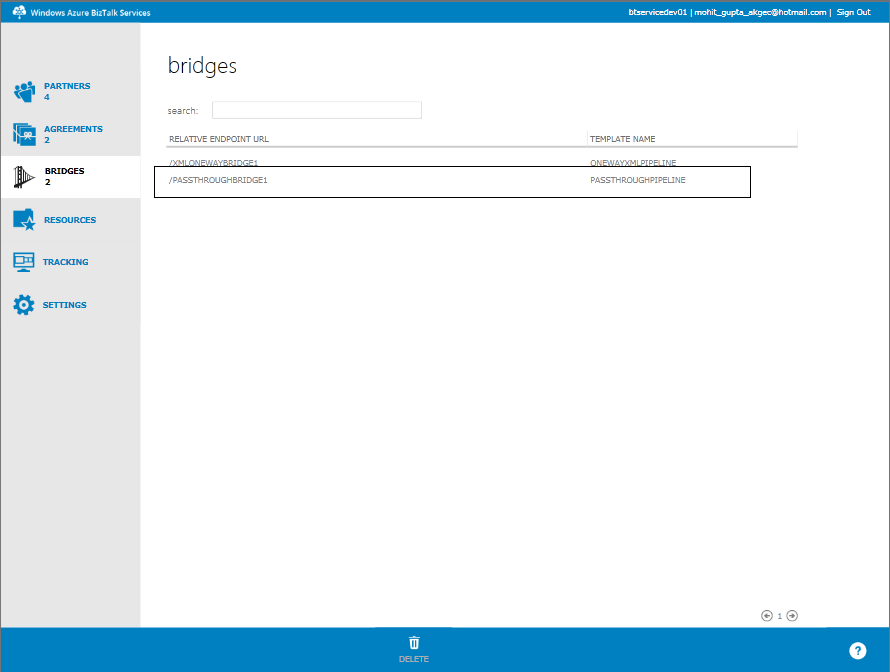The width and height of the screenshot is (890, 672).
Task: Click the Tracking monitor icon
Action: [x=24, y=262]
